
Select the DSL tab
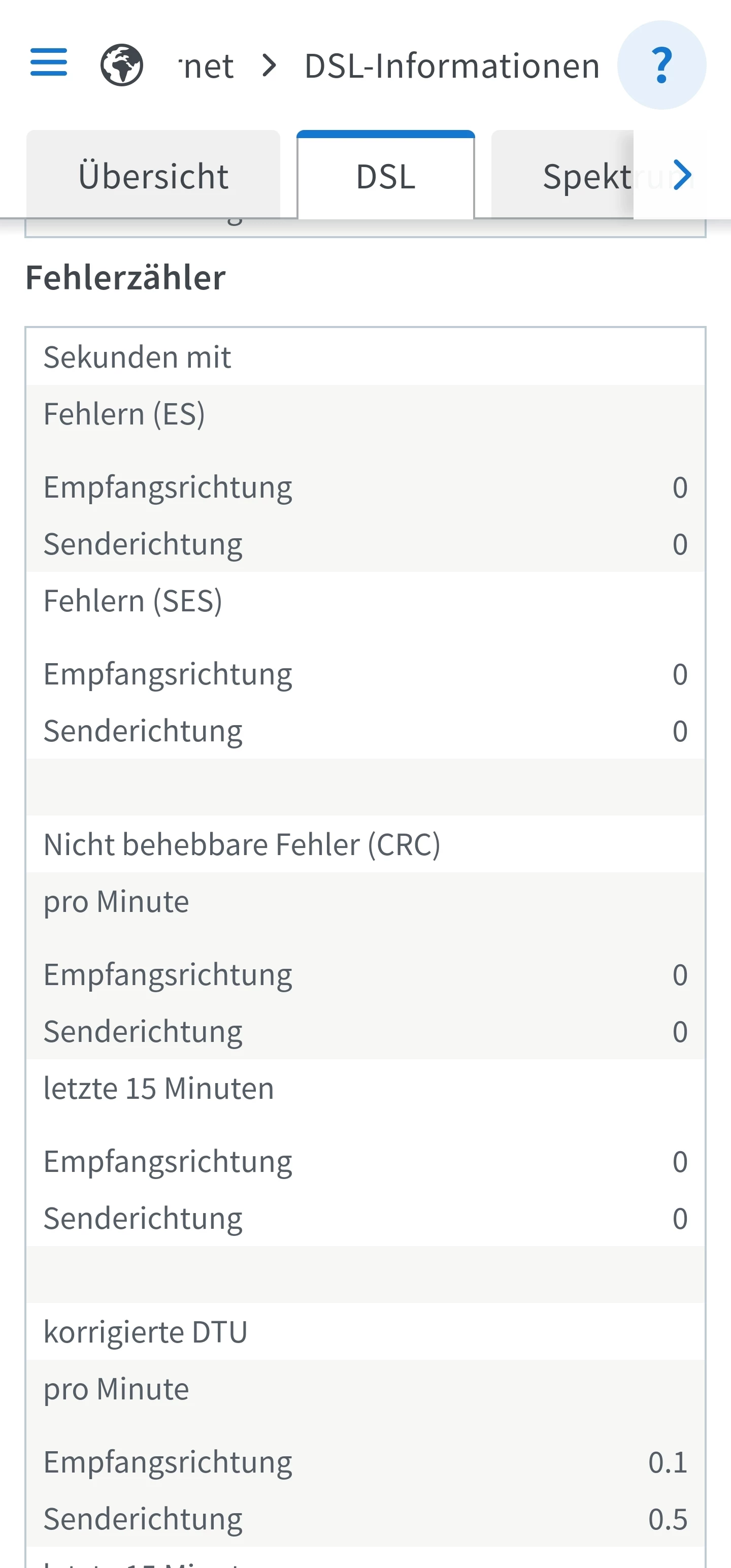click(x=386, y=177)
